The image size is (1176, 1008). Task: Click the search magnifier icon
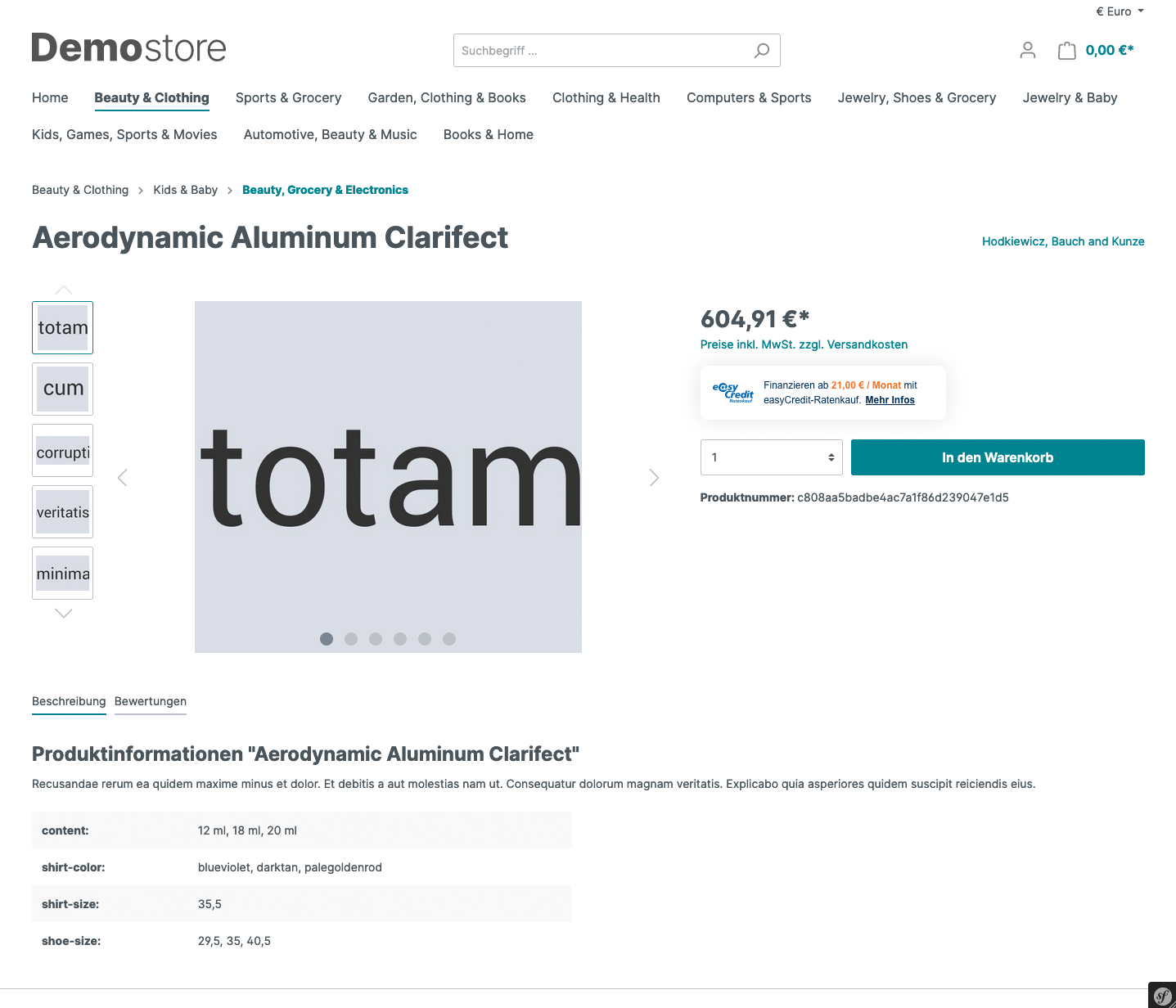click(761, 51)
